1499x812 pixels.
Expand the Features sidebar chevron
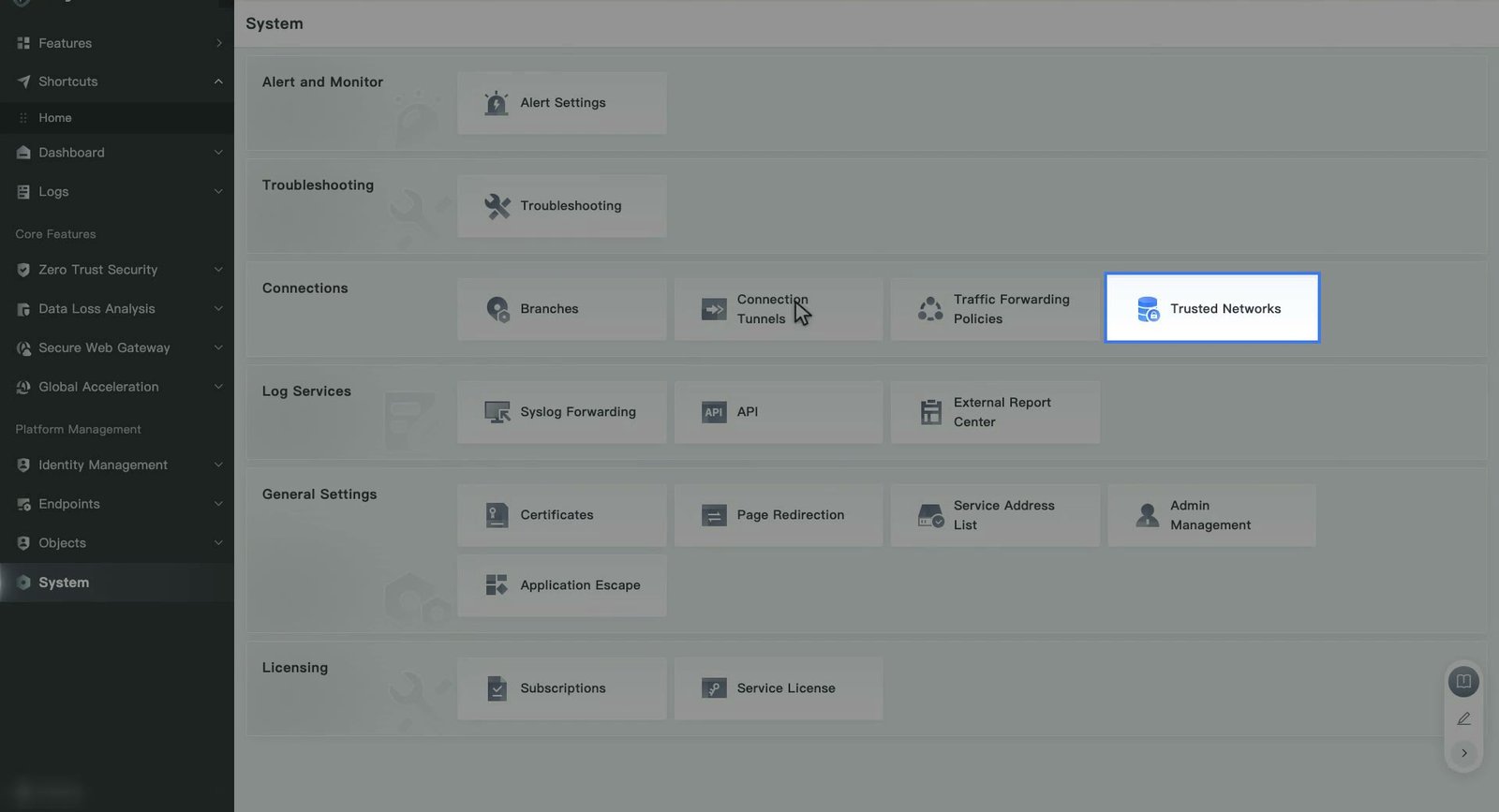pyautogui.click(x=218, y=43)
